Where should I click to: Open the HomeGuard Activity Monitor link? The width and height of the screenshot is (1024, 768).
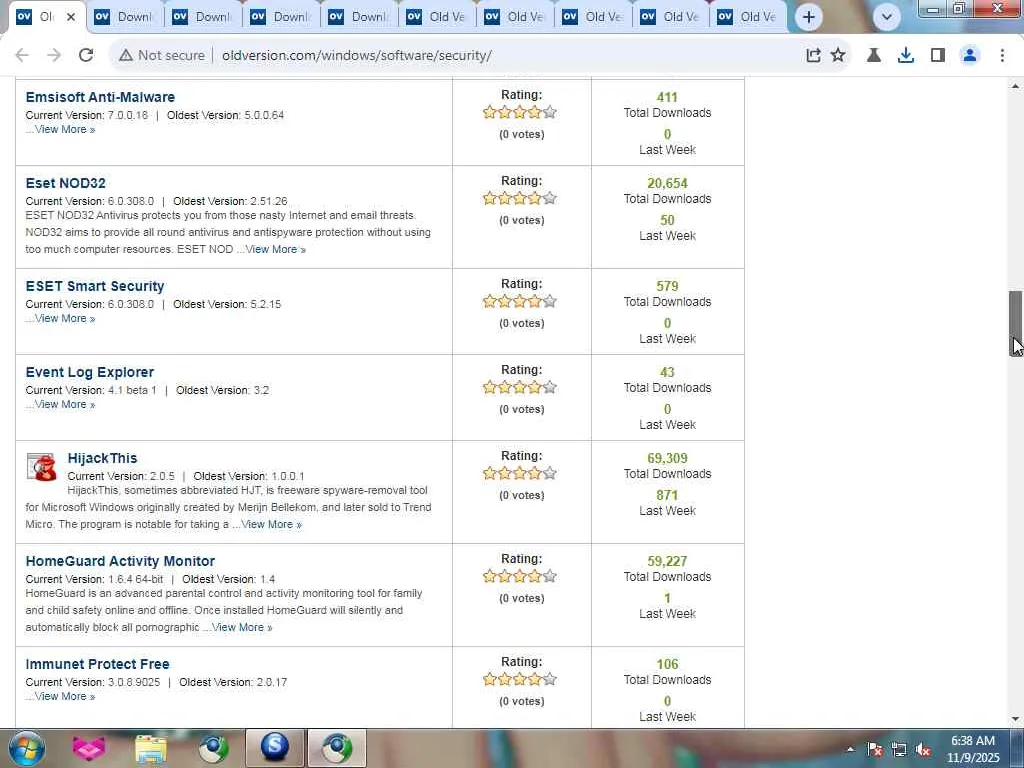(120, 561)
